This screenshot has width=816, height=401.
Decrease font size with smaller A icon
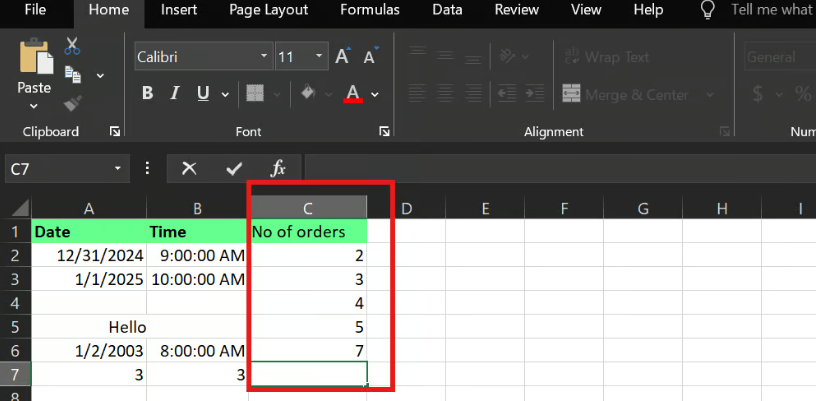point(369,58)
